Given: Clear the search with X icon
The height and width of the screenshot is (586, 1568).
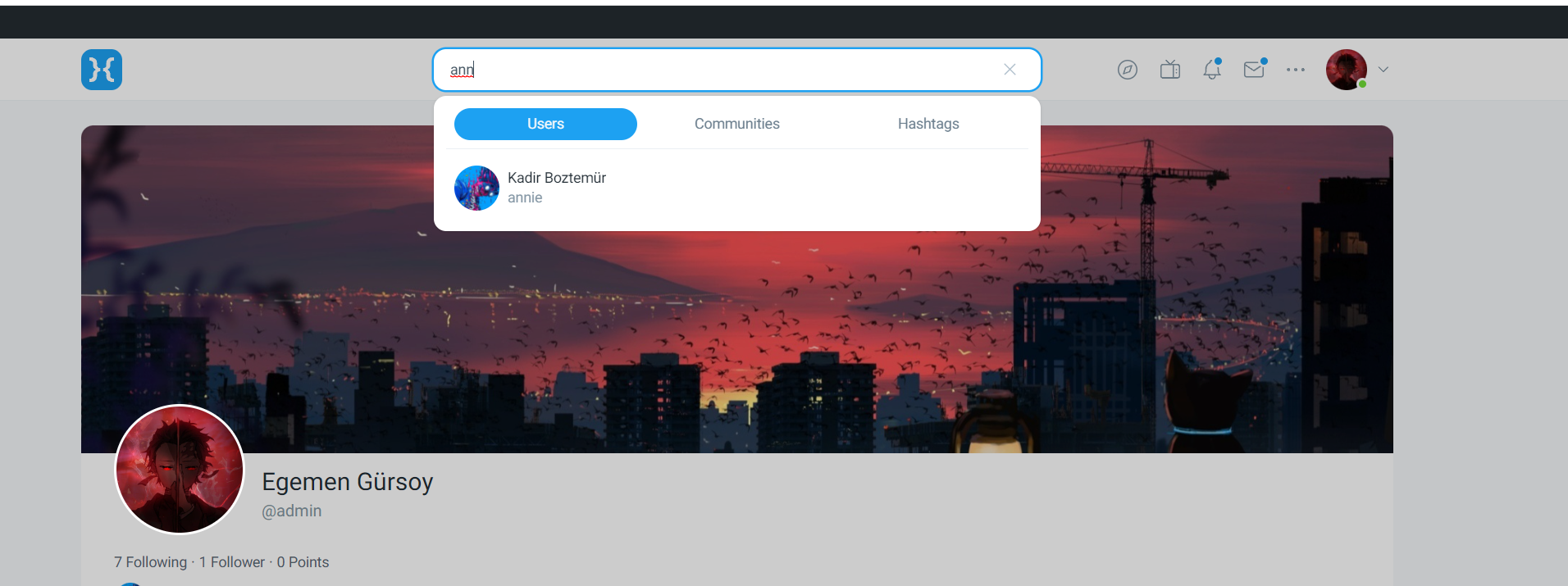Looking at the screenshot, I should click(x=1010, y=70).
